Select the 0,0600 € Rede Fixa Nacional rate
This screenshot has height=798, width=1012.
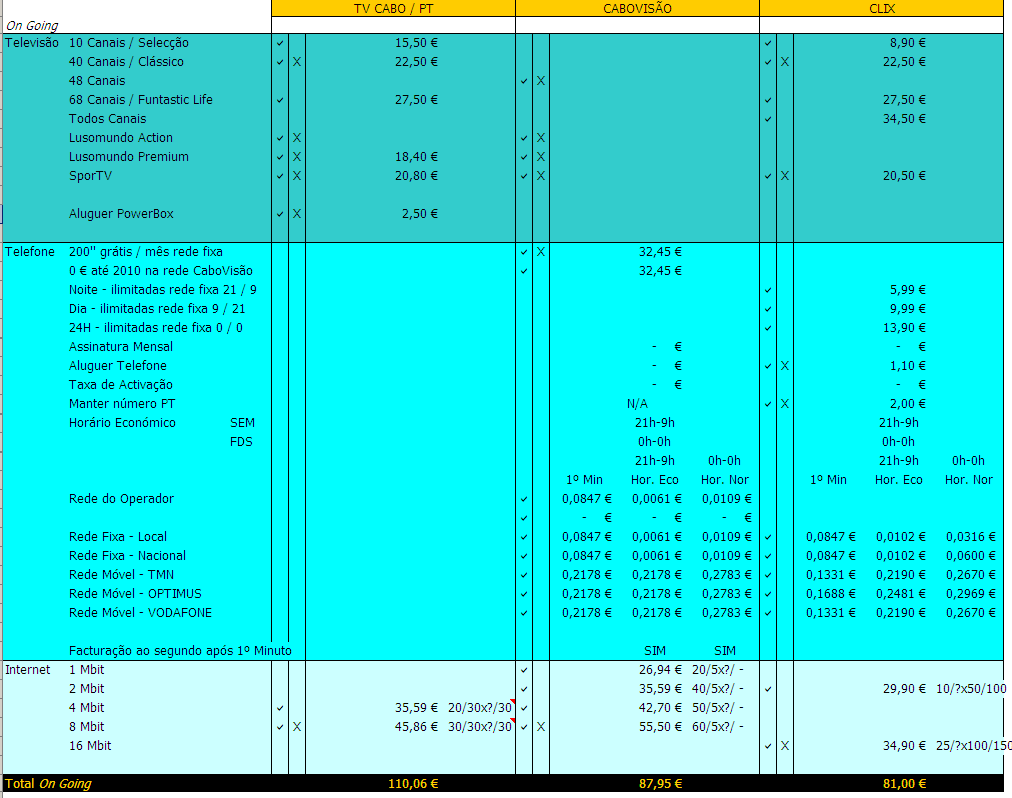click(x=971, y=555)
